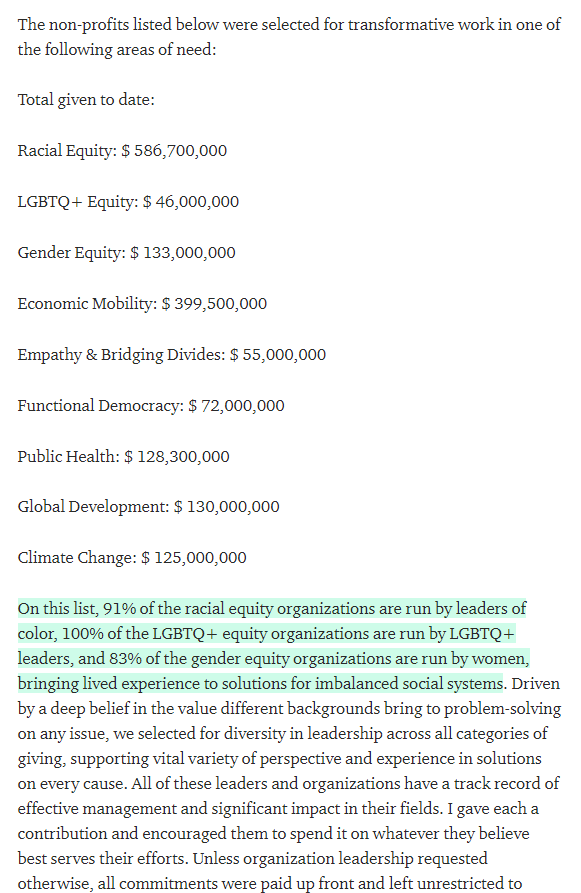Click the Economic Mobility $399,500,000 line
This screenshot has width=581, height=893.
pyautogui.click(x=142, y=304)
